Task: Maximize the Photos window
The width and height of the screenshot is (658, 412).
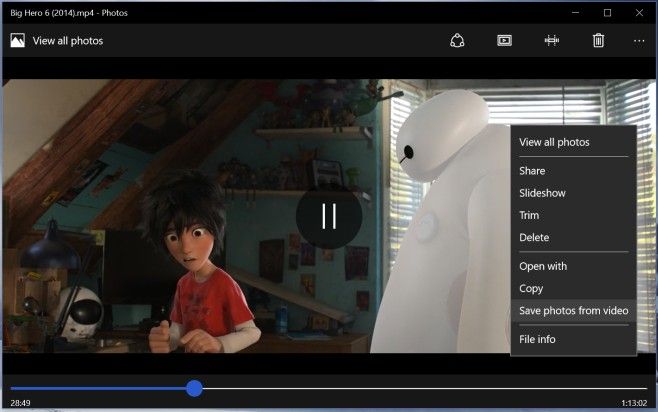Action: coord(607,13)
